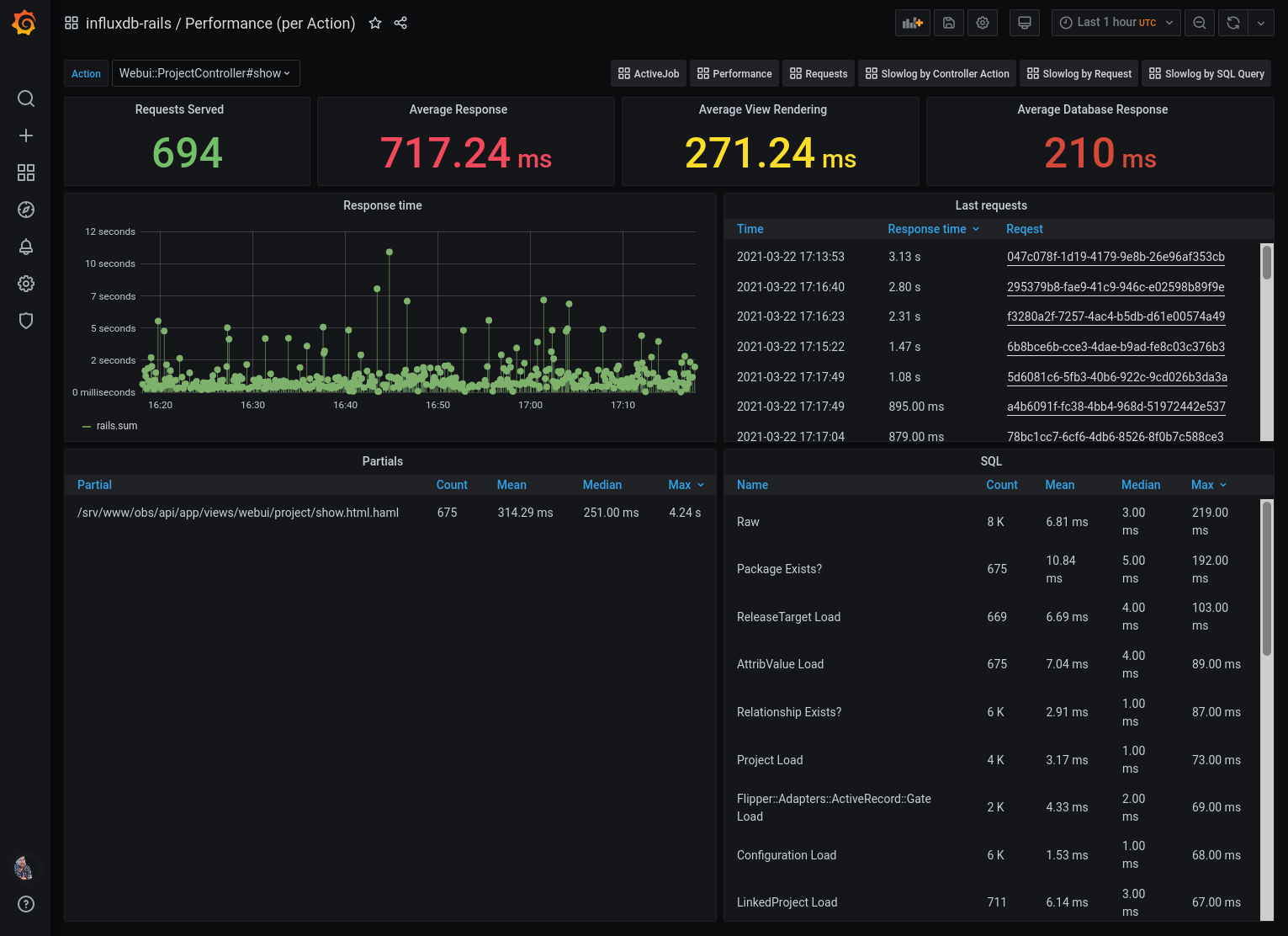Open the Action variable dropdown
The image size is (1288, 936).
click(205, 73)
